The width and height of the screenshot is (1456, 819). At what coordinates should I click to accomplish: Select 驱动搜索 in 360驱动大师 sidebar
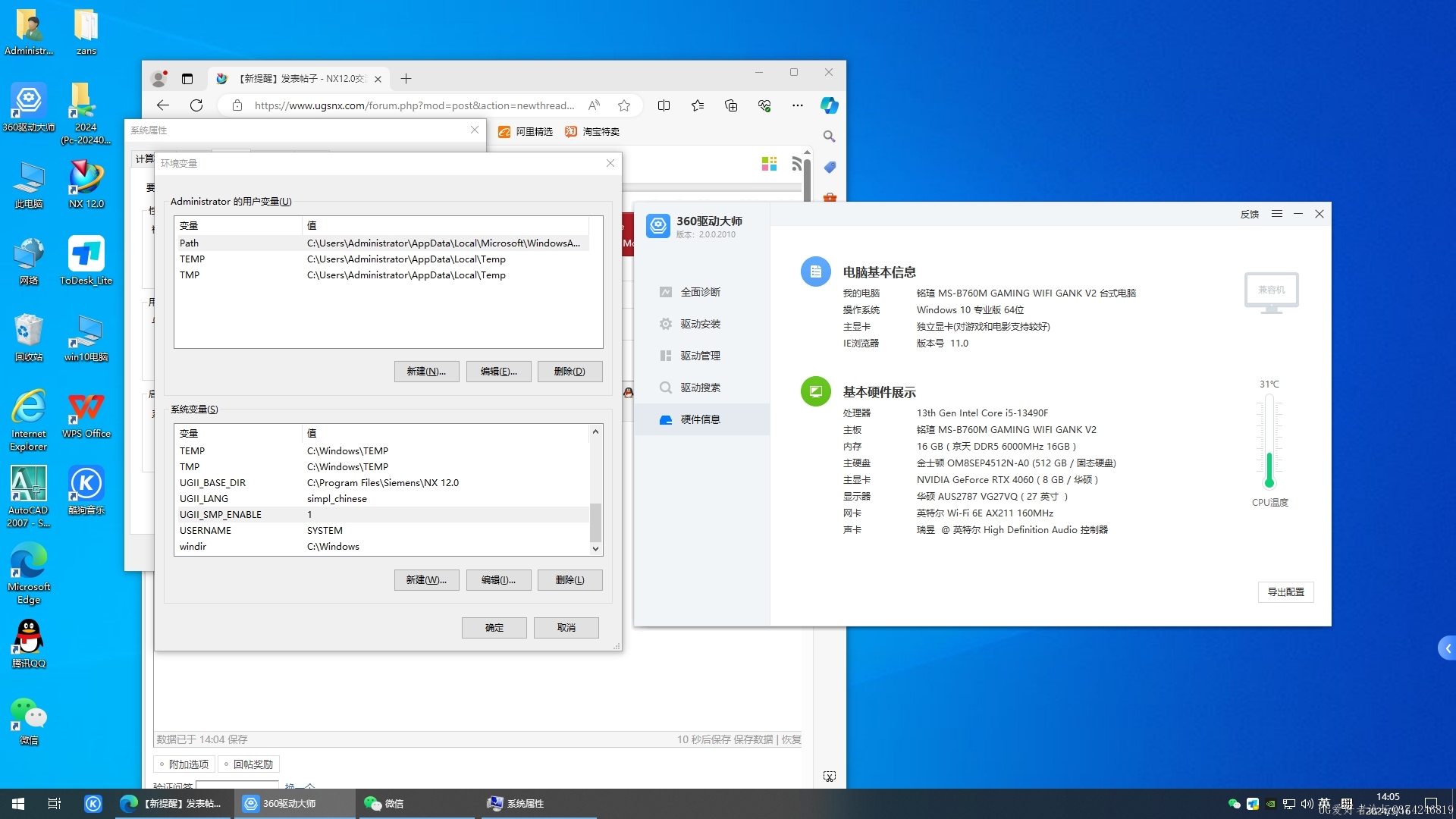701,388
